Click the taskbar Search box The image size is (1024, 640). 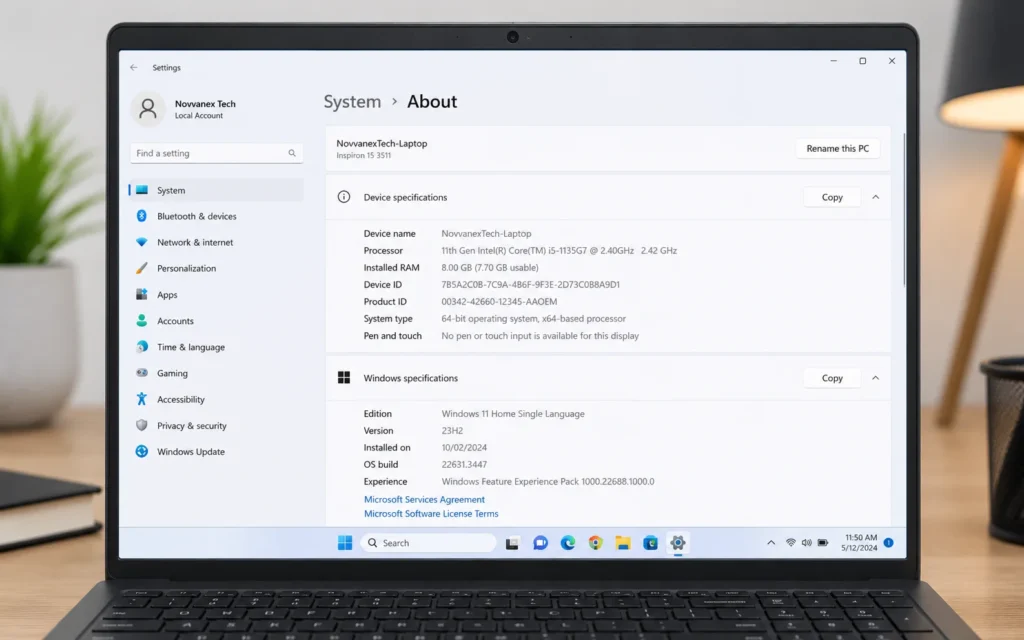428,543
